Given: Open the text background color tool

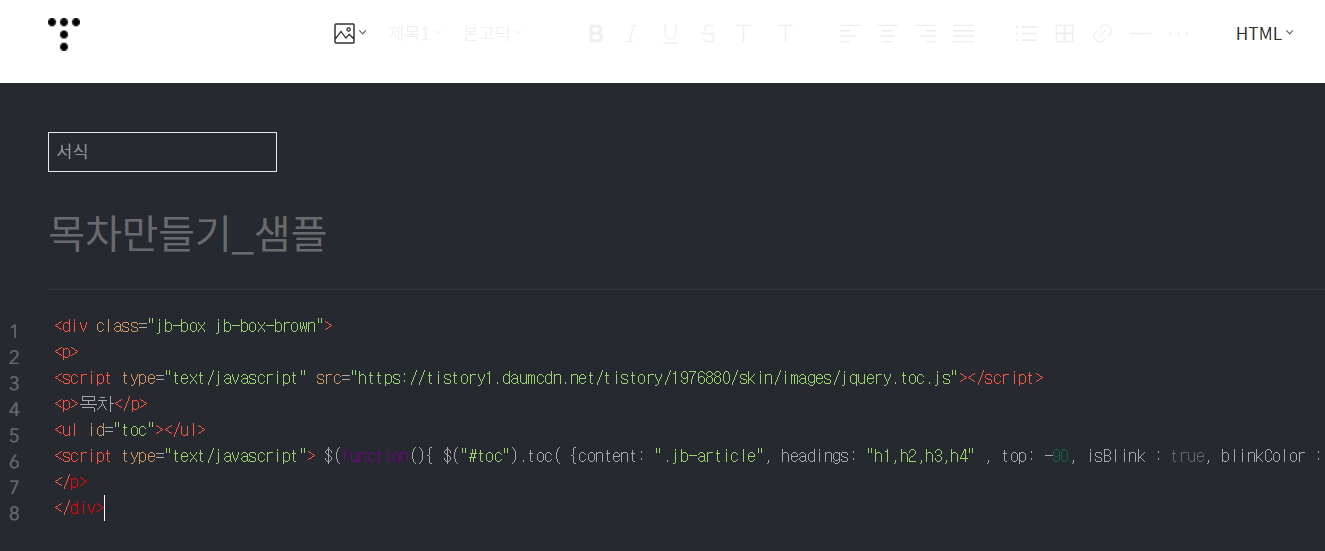Looking at the screenshot, I should coord(785,34).
